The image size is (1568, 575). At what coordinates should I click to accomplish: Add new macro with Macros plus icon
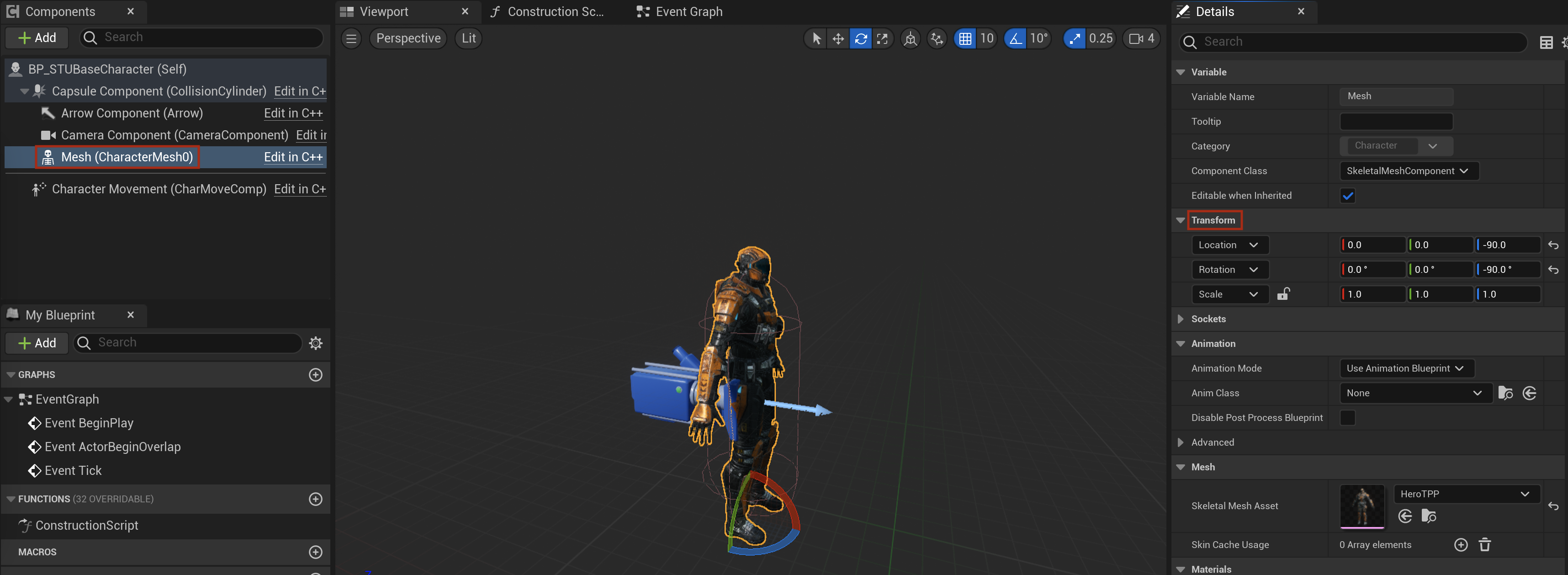(315, 552)
